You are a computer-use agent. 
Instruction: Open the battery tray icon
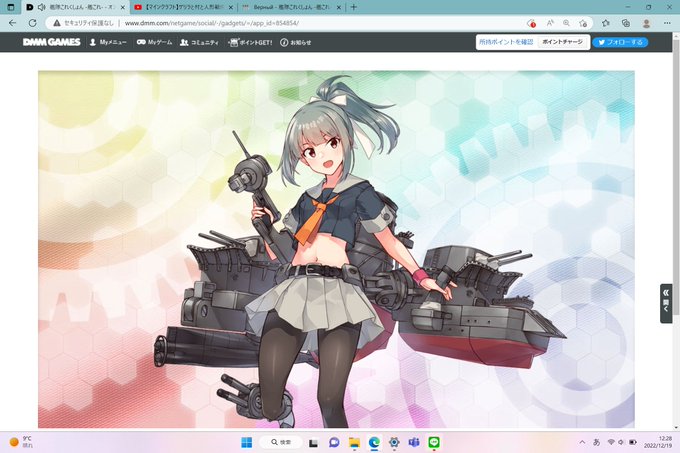633,442
